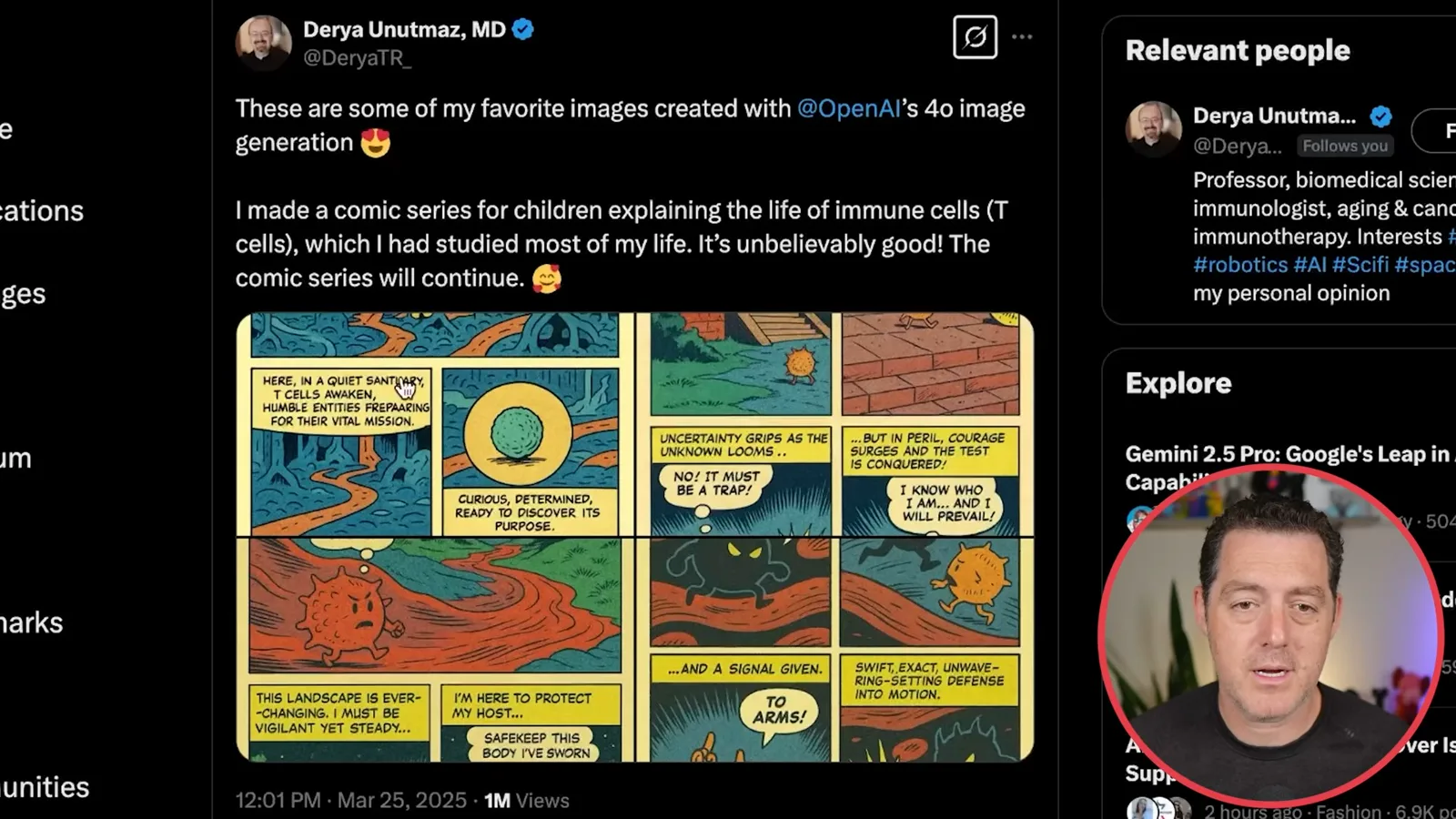1456x819 pixels.
Task: Open the #Scifi hashtag in the bio
Action: click(x=1360, y=265)
